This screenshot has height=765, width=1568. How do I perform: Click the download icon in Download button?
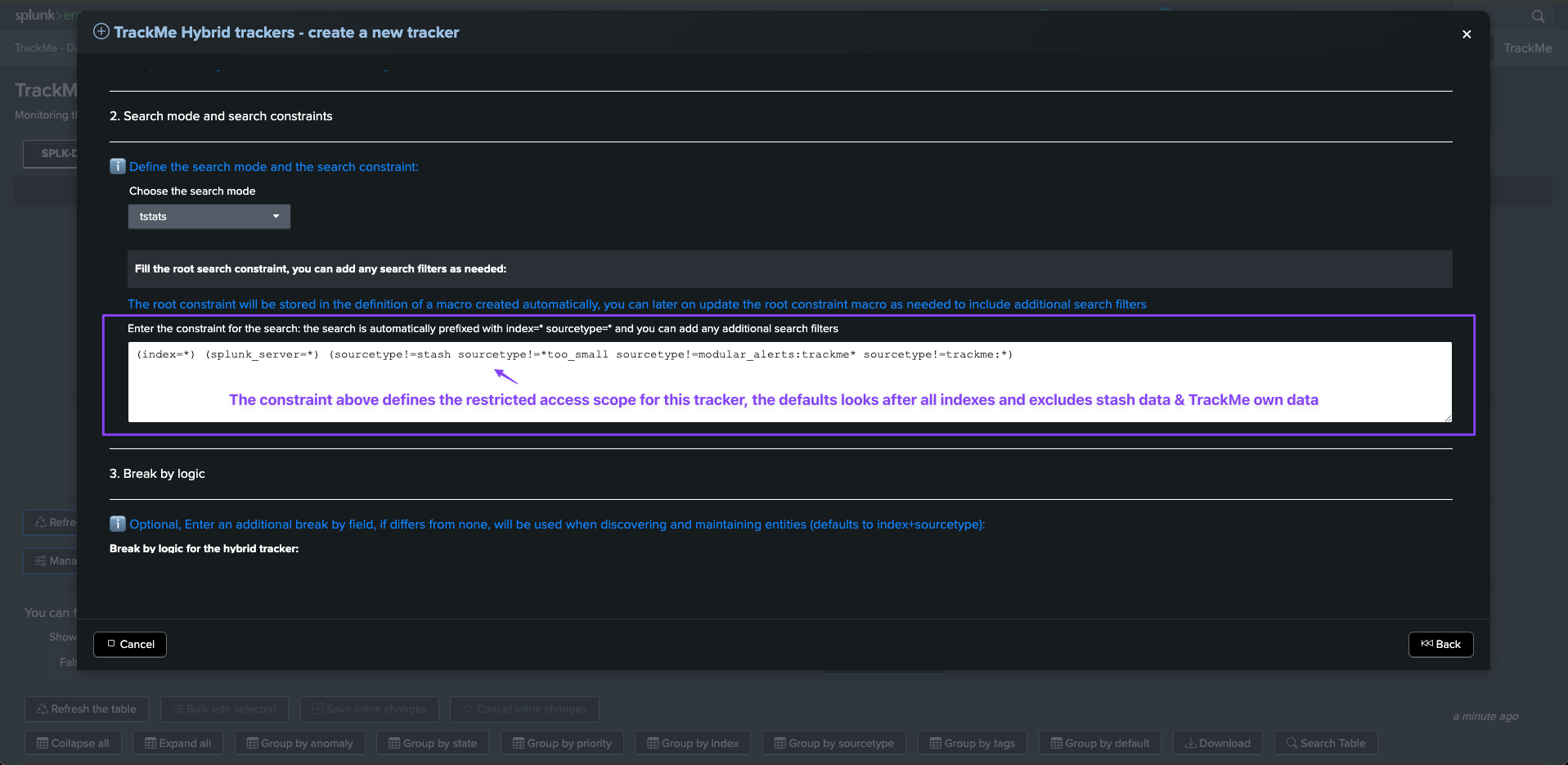[x=1191, y=744]
